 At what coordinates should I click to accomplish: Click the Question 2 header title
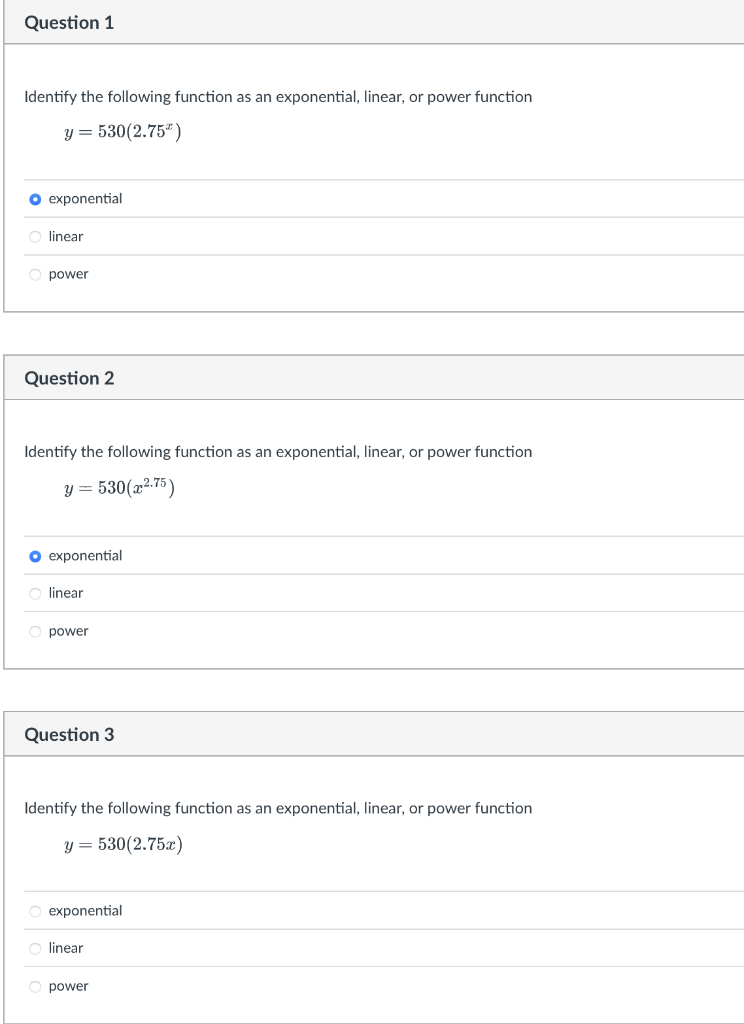[69, 378]
